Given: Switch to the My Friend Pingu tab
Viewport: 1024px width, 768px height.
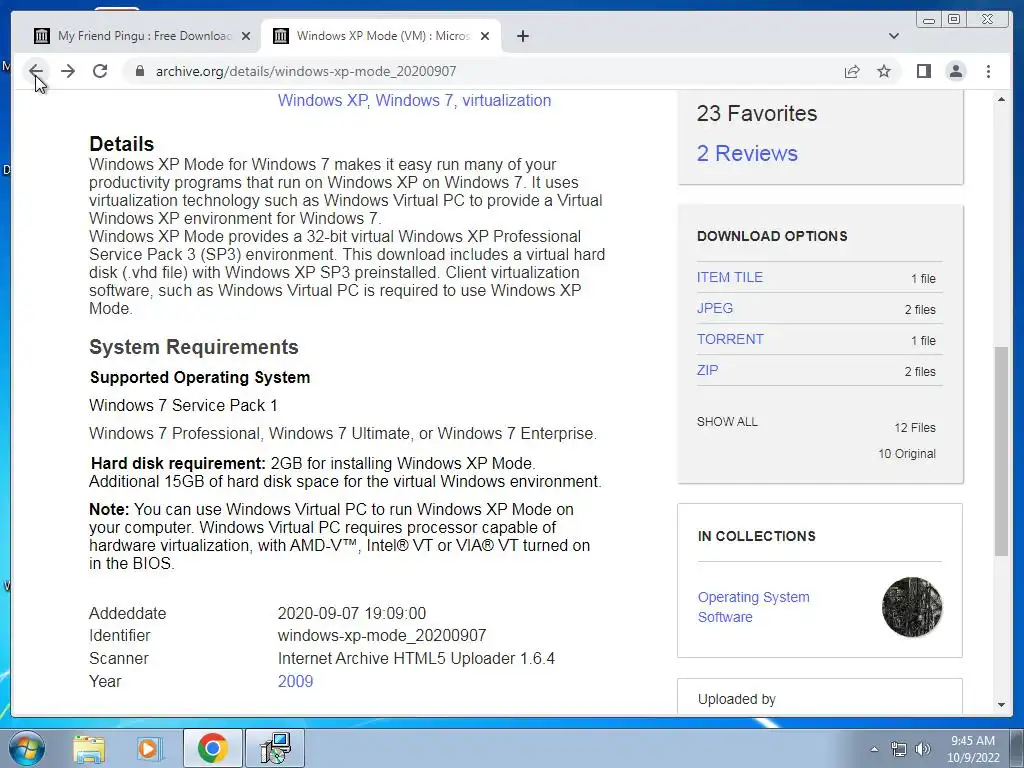Looking at the screenshot, I should click(x=140, y=36).
